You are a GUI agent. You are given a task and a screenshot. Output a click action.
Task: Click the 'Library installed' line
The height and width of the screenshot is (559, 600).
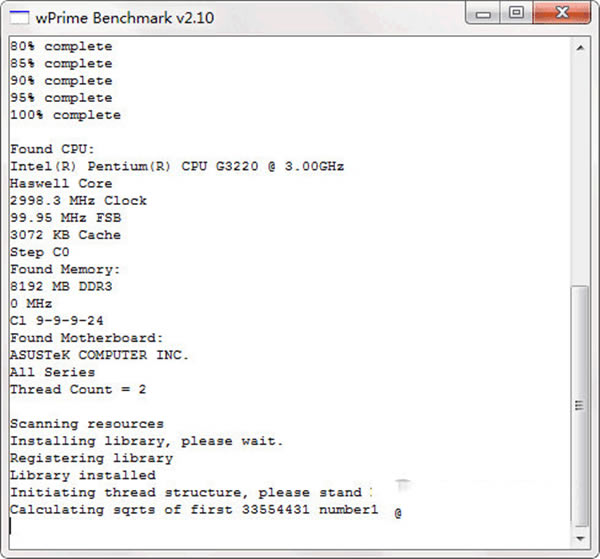click(x=83, y=475)
